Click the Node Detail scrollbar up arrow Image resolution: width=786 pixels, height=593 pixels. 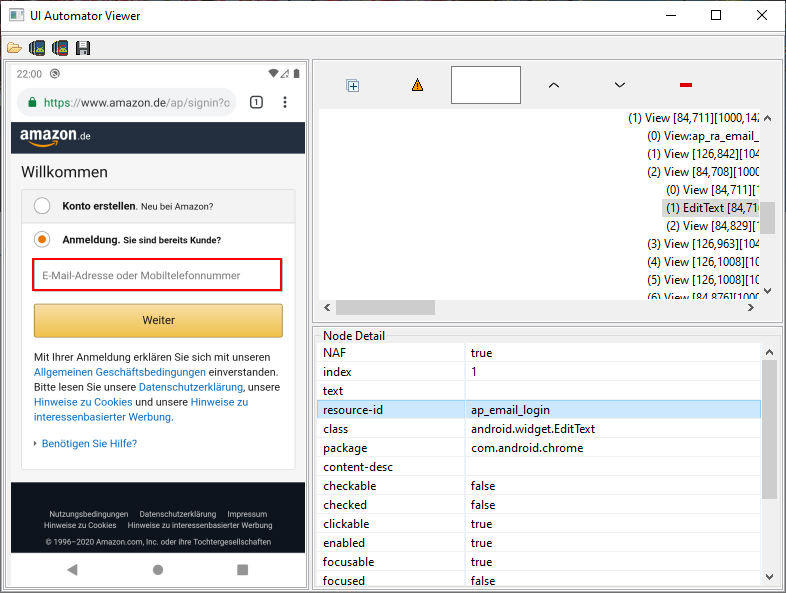(769, 352)
